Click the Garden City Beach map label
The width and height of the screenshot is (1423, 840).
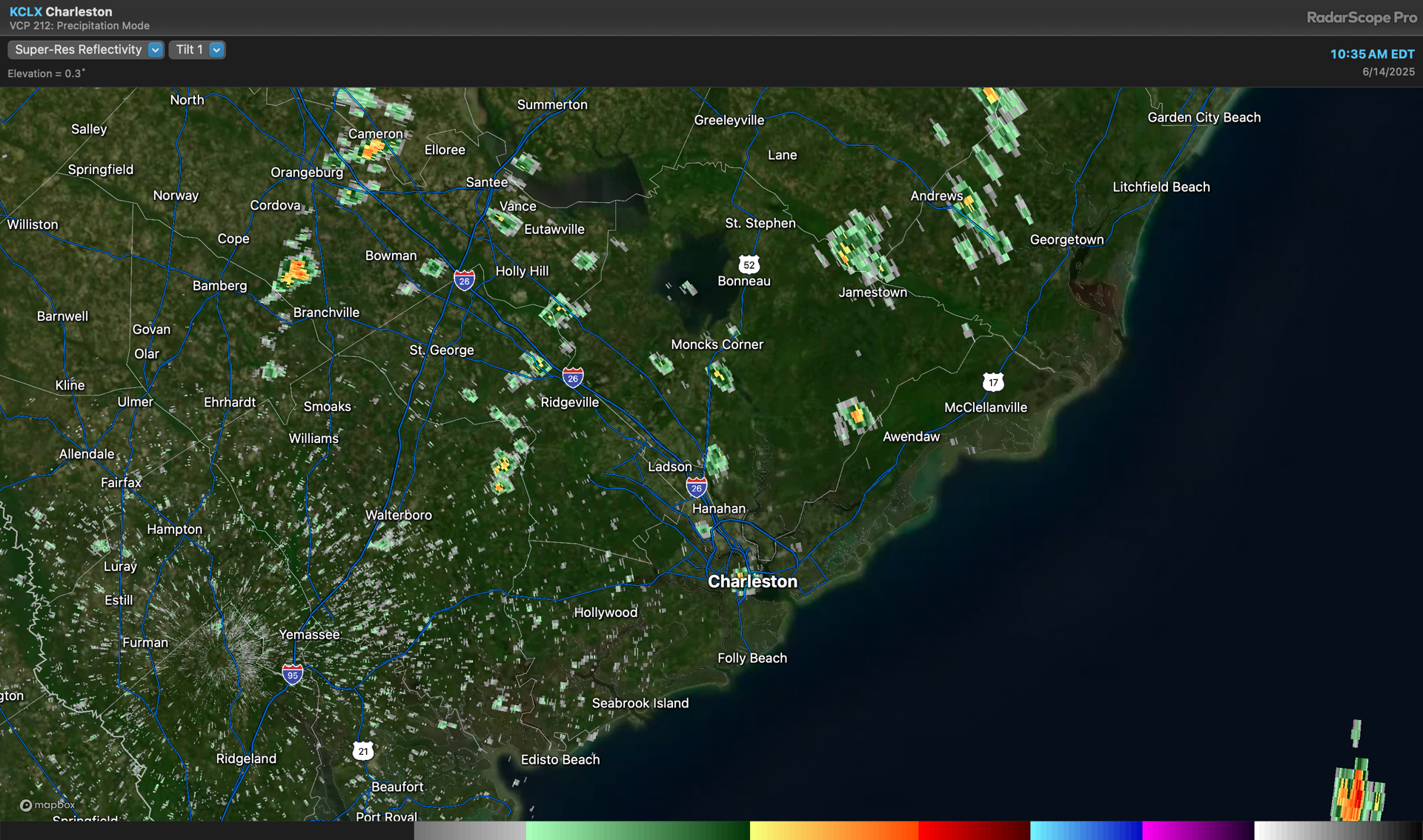click(x=1204, y=117)
